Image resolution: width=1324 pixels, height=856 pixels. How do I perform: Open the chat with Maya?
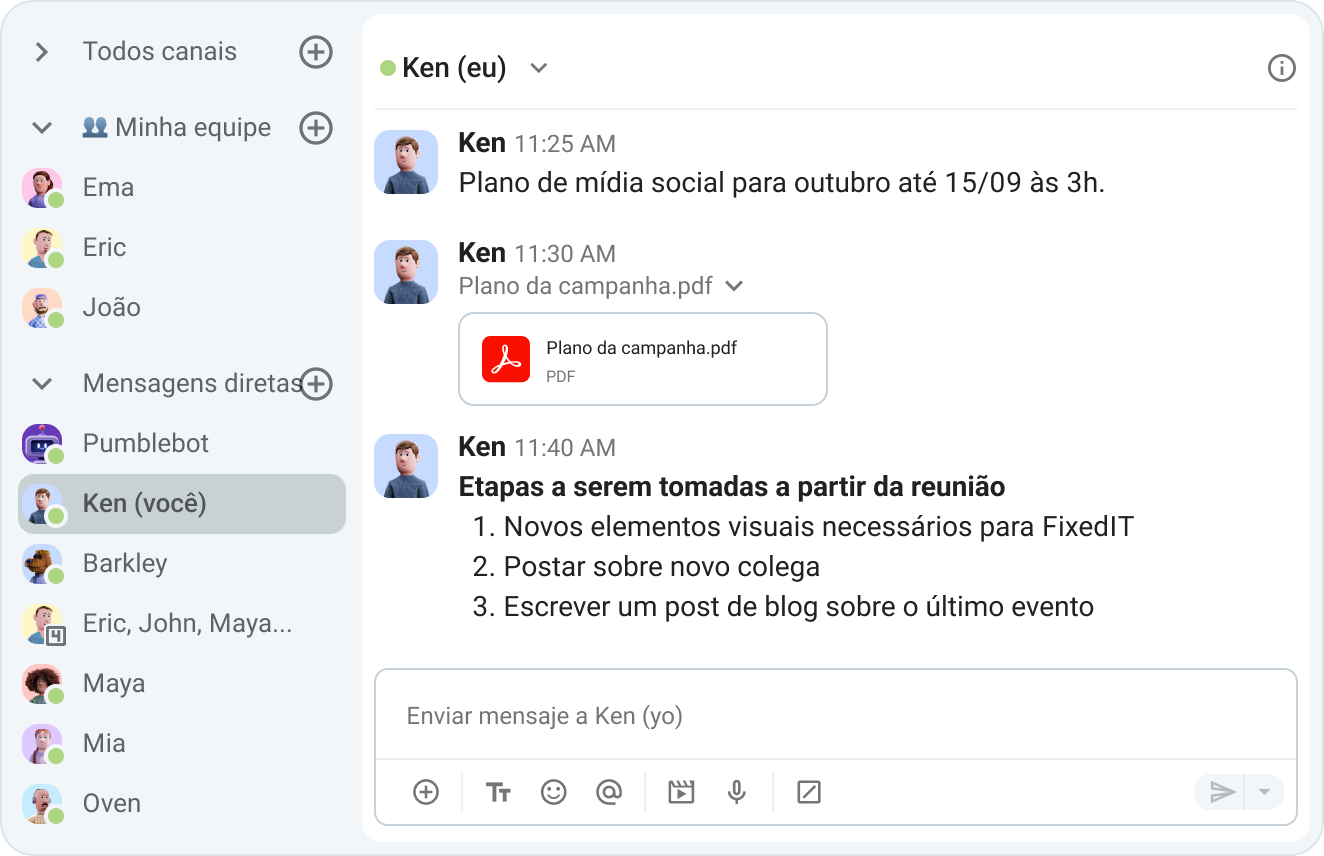click(x=113, y=683)
